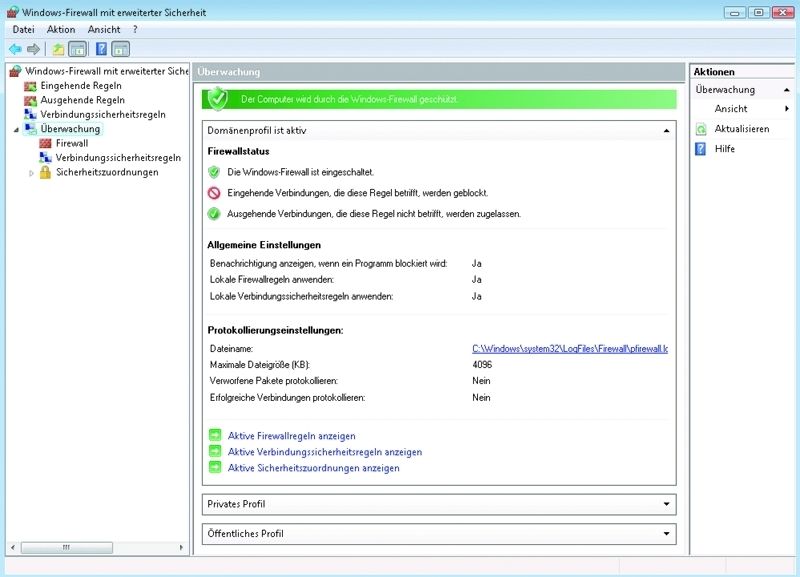
Task: Click arrow icon beside Aktive Sicherheitszuordnungen anzeigen
Action: [x=215, y=467]
